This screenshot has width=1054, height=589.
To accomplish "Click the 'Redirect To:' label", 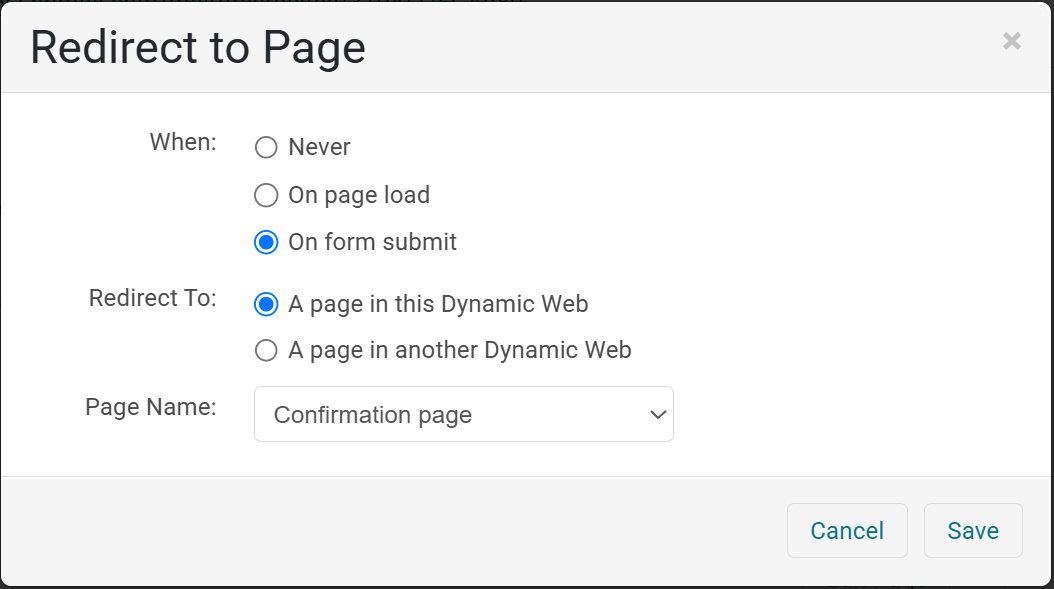I will [x=153, y=298].
